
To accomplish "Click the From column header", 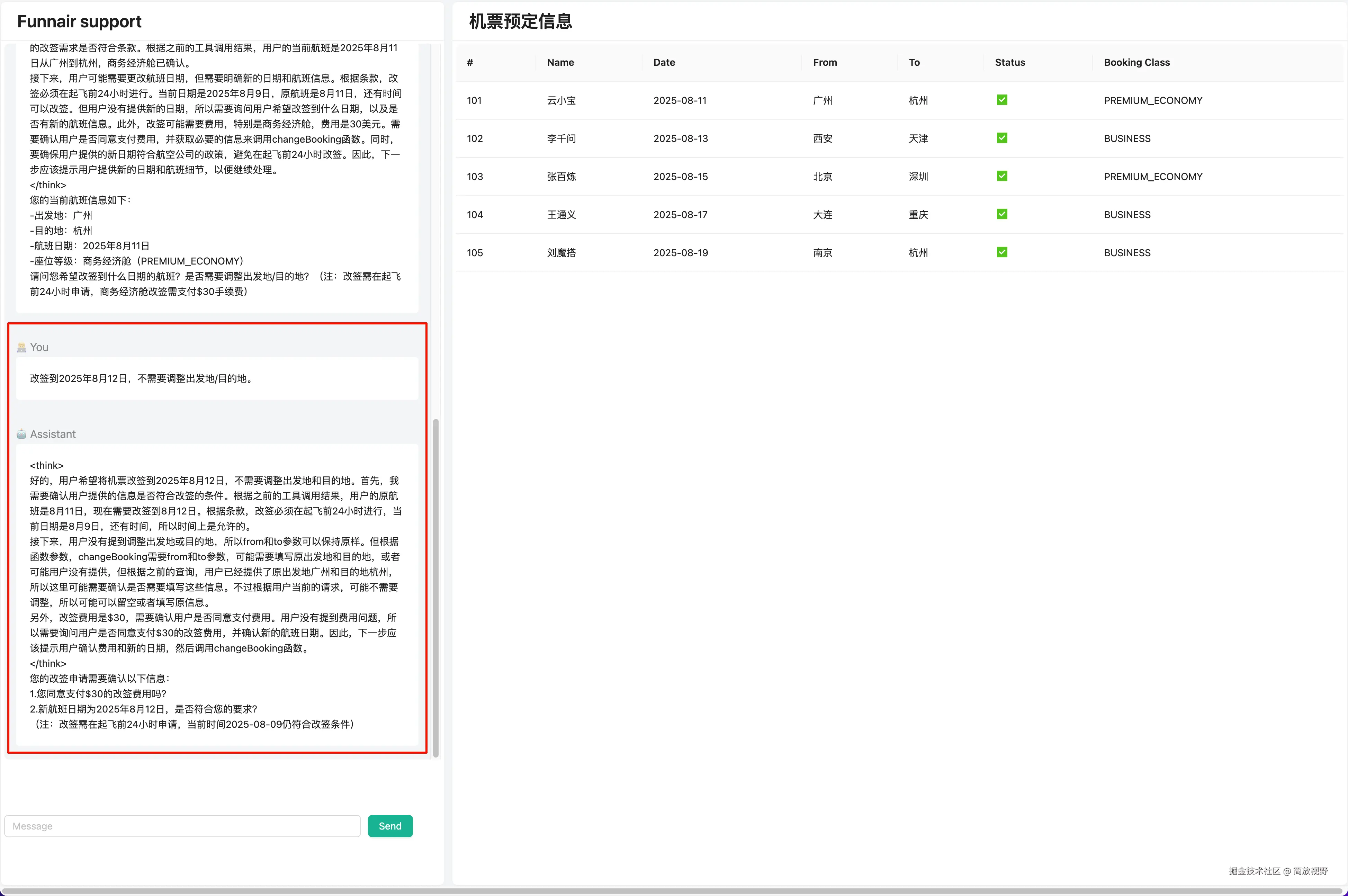I will [x=824, y=62].
